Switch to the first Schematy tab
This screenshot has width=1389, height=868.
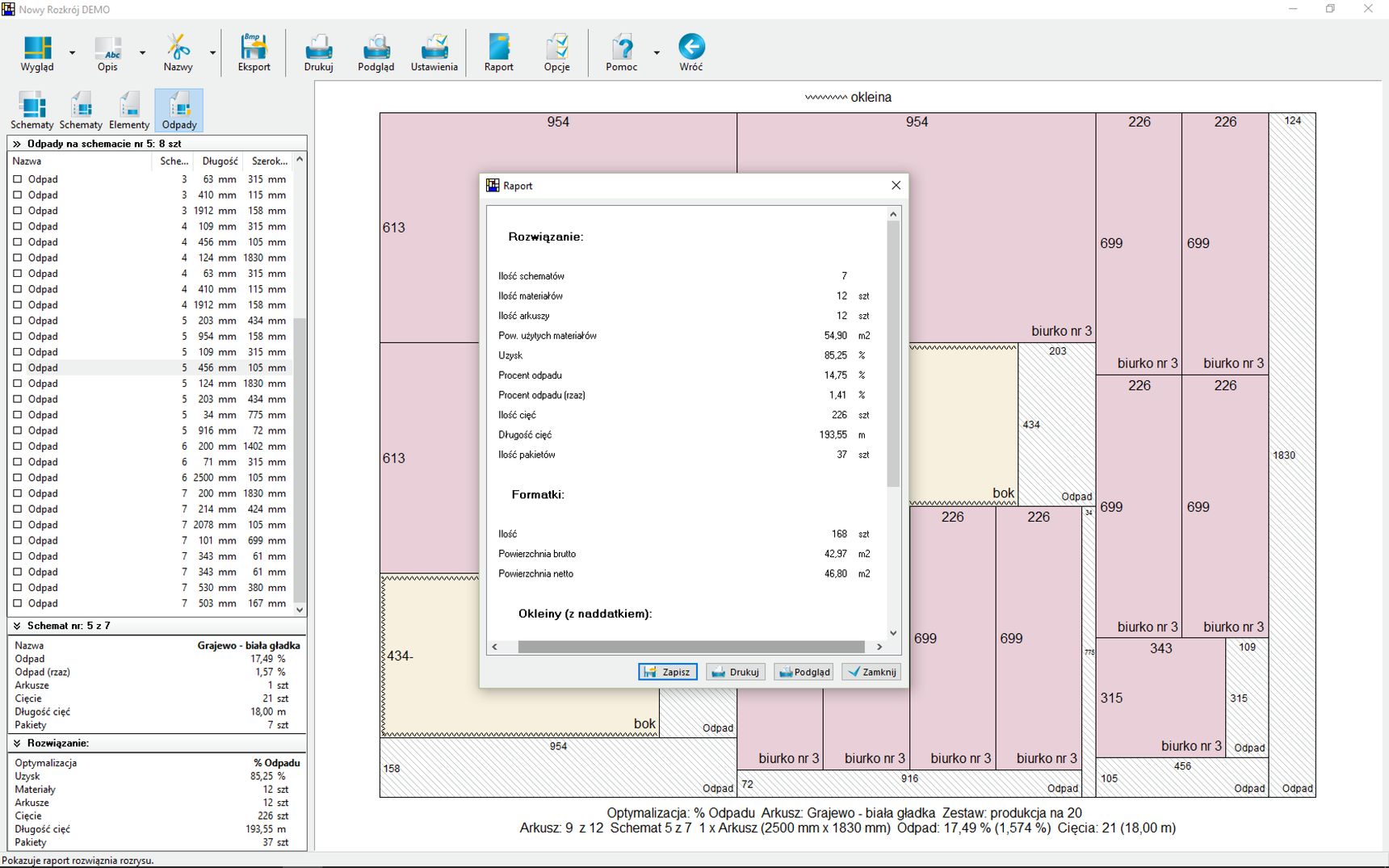(31, 111)
